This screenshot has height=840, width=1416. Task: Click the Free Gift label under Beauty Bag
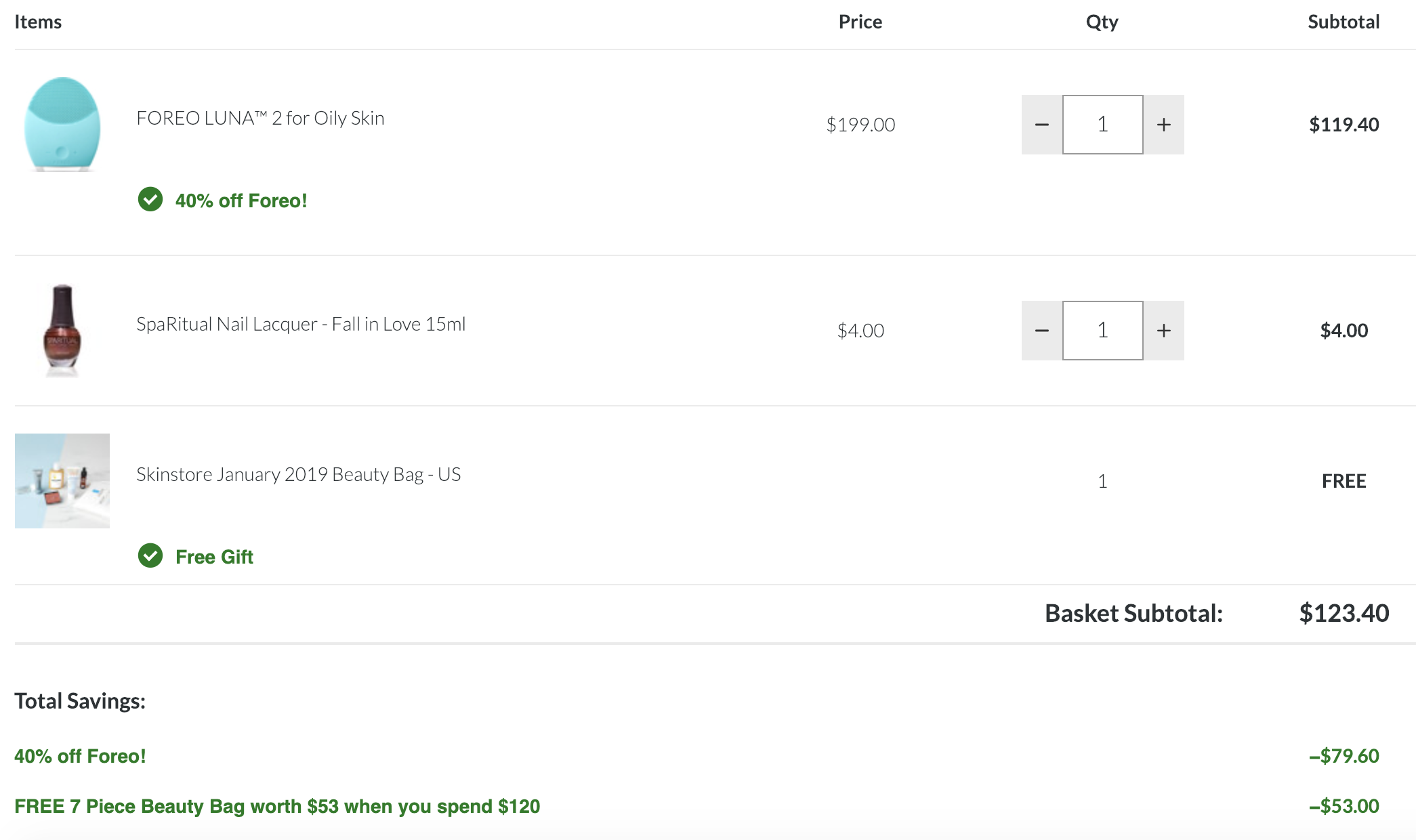(x=214, y=557)
